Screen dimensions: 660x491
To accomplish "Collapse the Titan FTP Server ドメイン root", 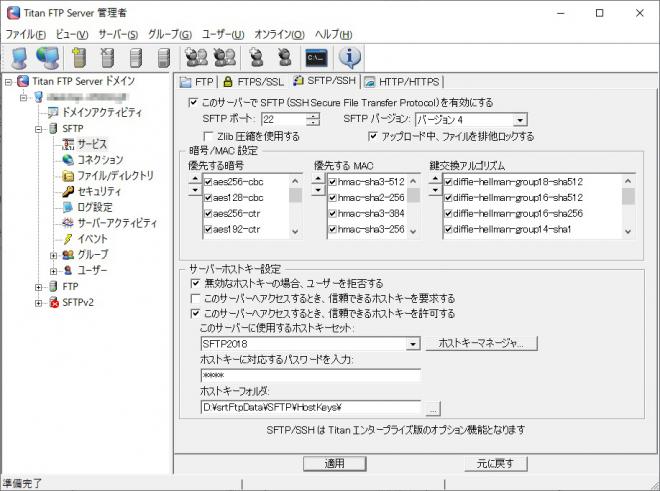I will (x=8, y=82).
